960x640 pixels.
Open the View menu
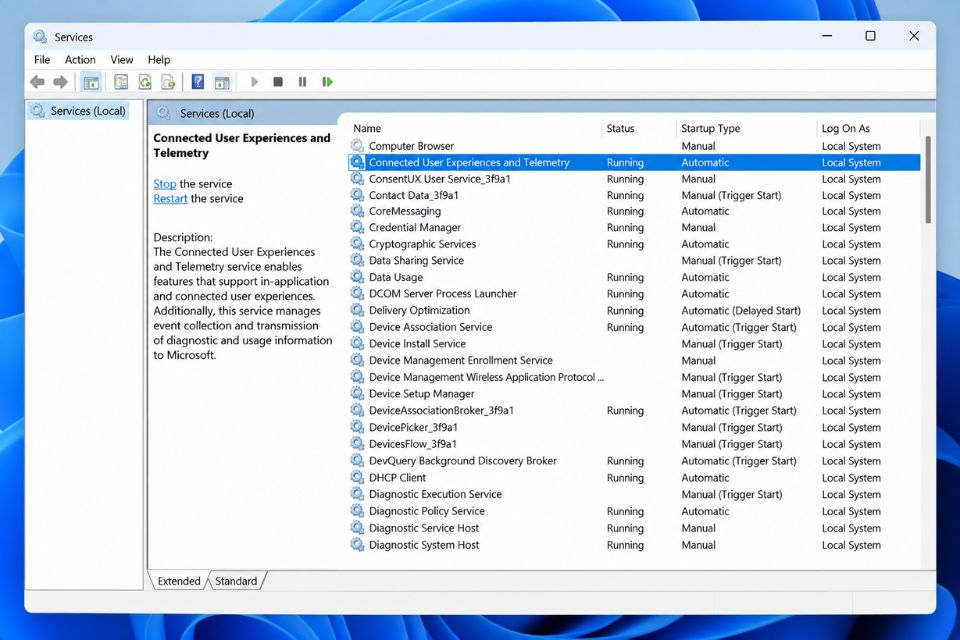pos(122,59)
